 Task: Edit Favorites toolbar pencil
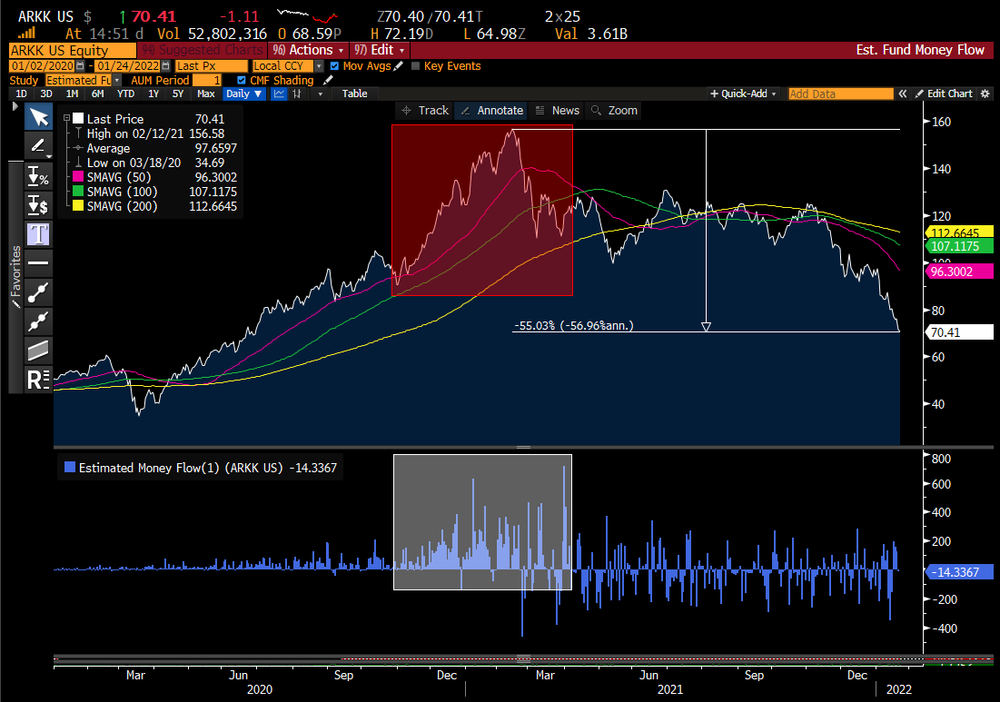[16, 303]
